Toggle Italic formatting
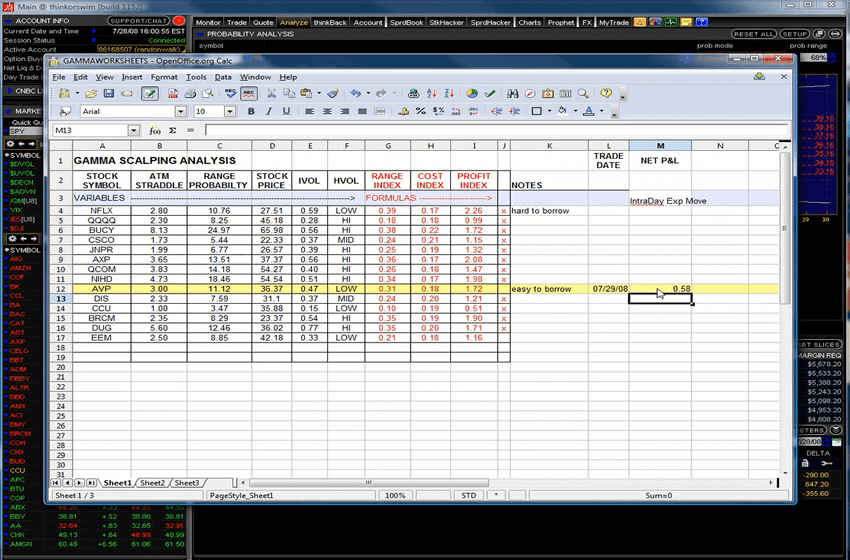The width and height of the screenshot is (850, 560). (x=268, y=111)
